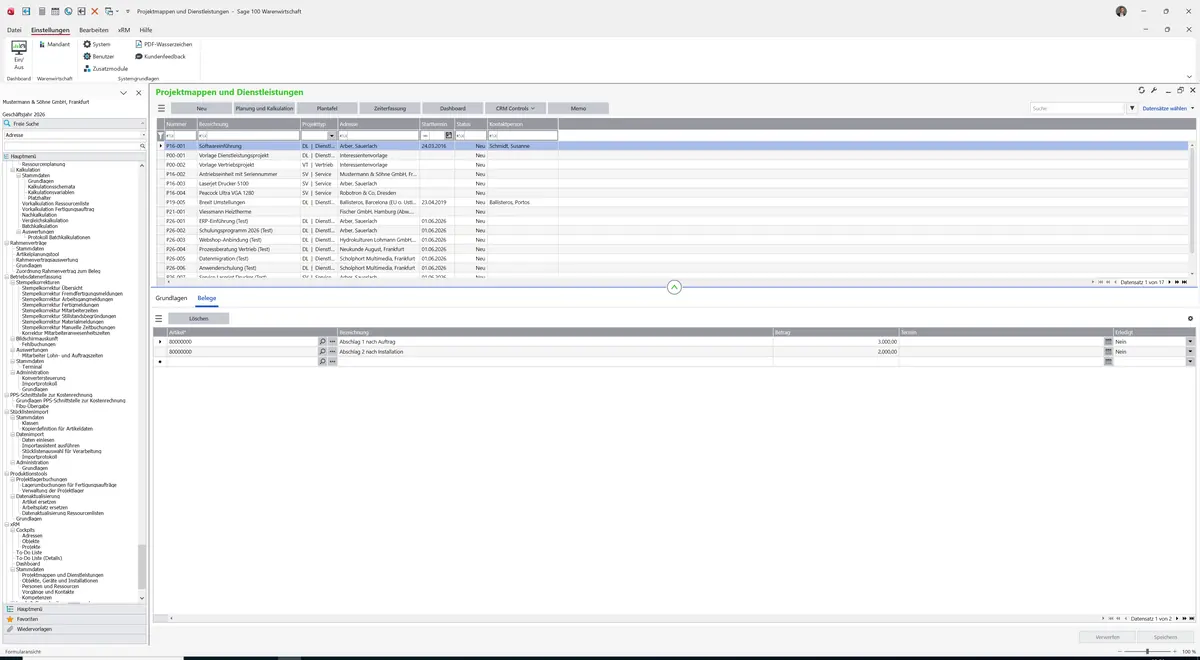
Task: Open the Adresse combo box in the sidebar
Action: pyautogui.click(x=74, y=135)
